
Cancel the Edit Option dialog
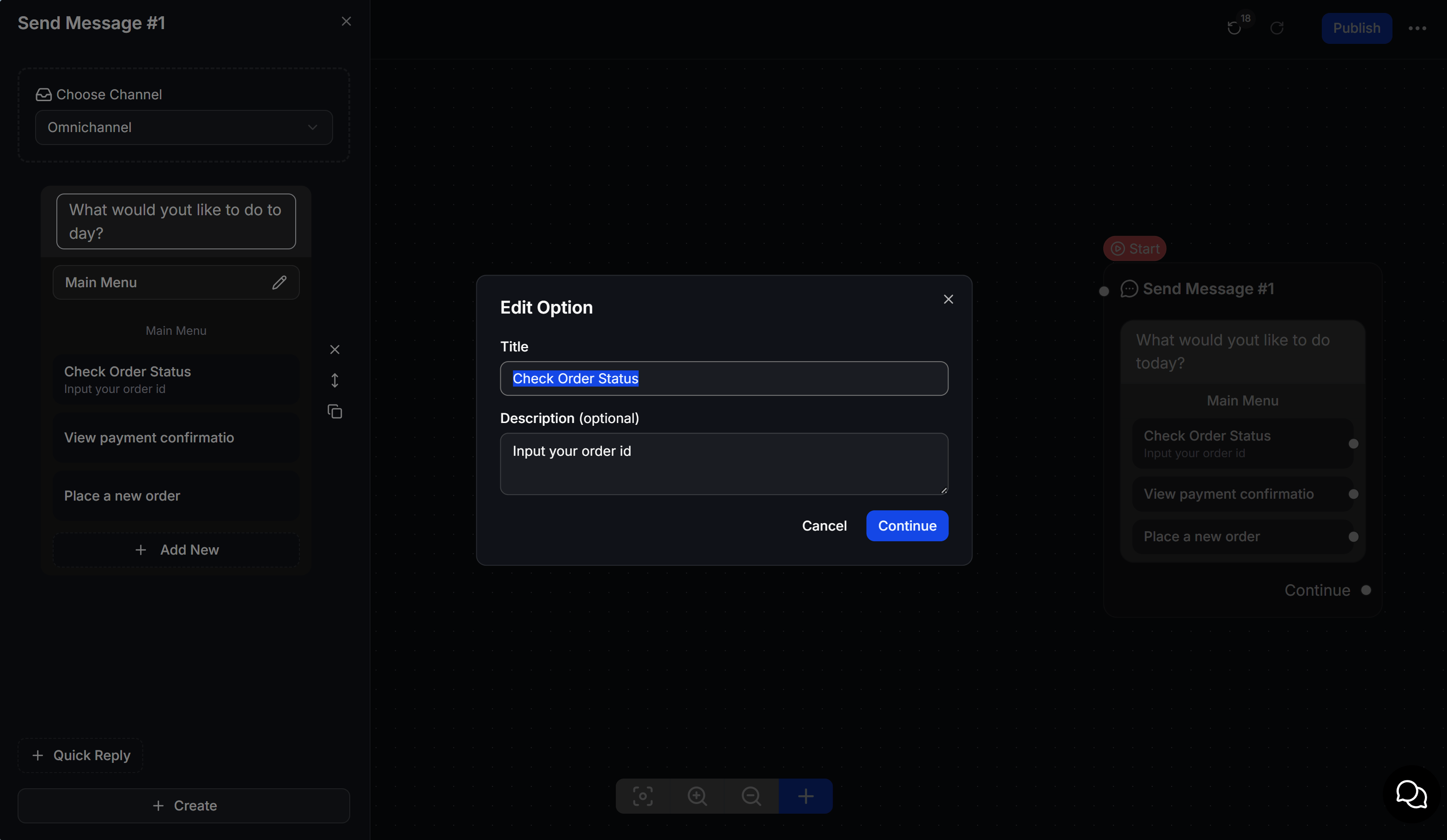(x=824, y=526)
